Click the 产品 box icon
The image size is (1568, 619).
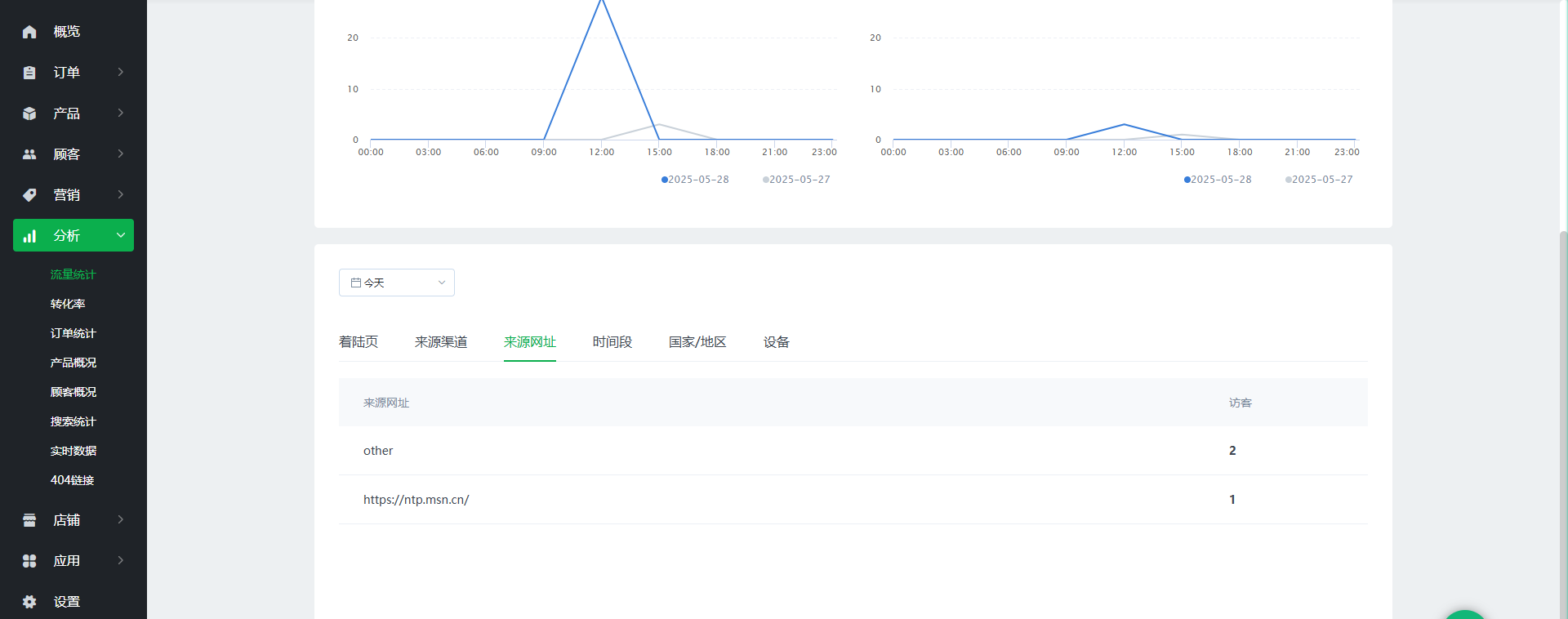click(29, 114)
